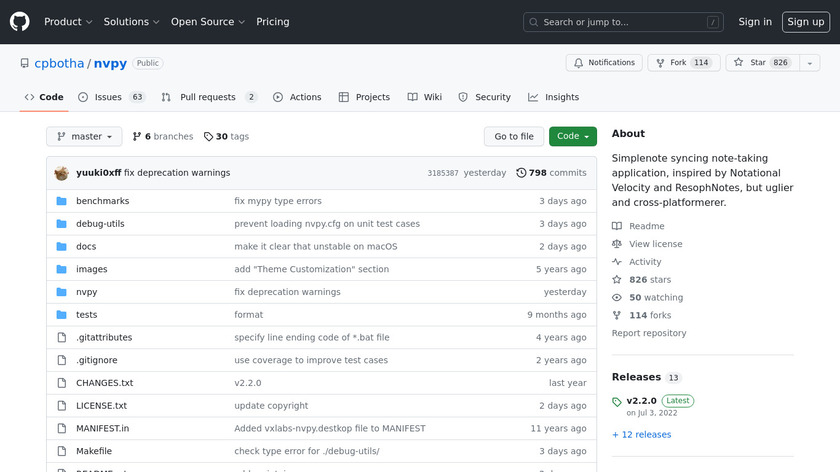Star the nvpy repository
Image resolution: width=840 pixels, height=472 pixels.
[750, 62]
